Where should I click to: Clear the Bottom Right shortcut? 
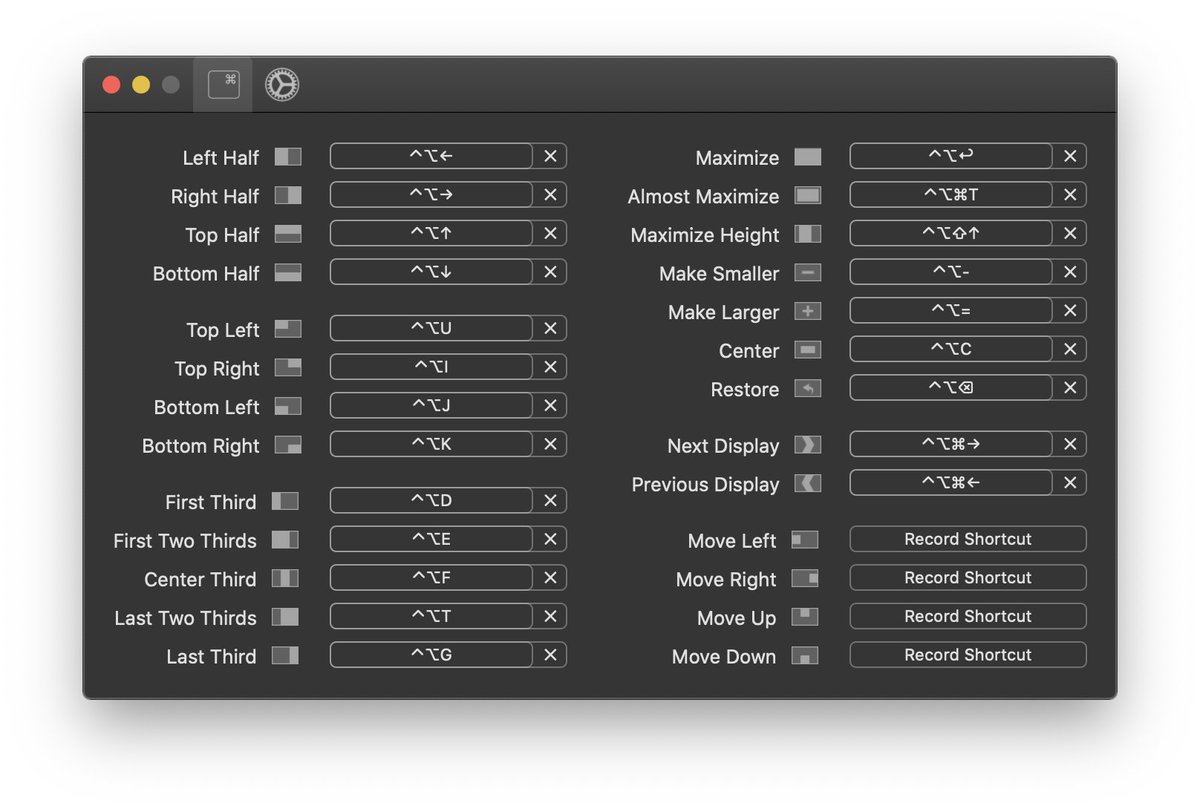pos(550,444)
